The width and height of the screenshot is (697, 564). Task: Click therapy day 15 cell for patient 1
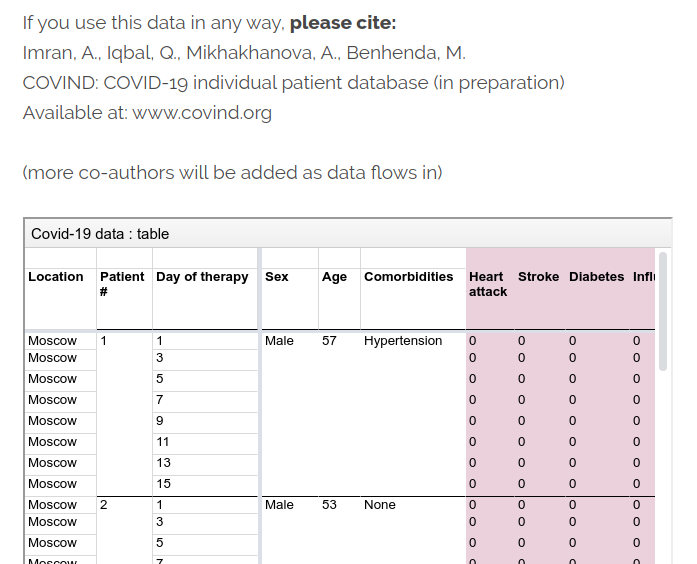click(x=164, y=484)
